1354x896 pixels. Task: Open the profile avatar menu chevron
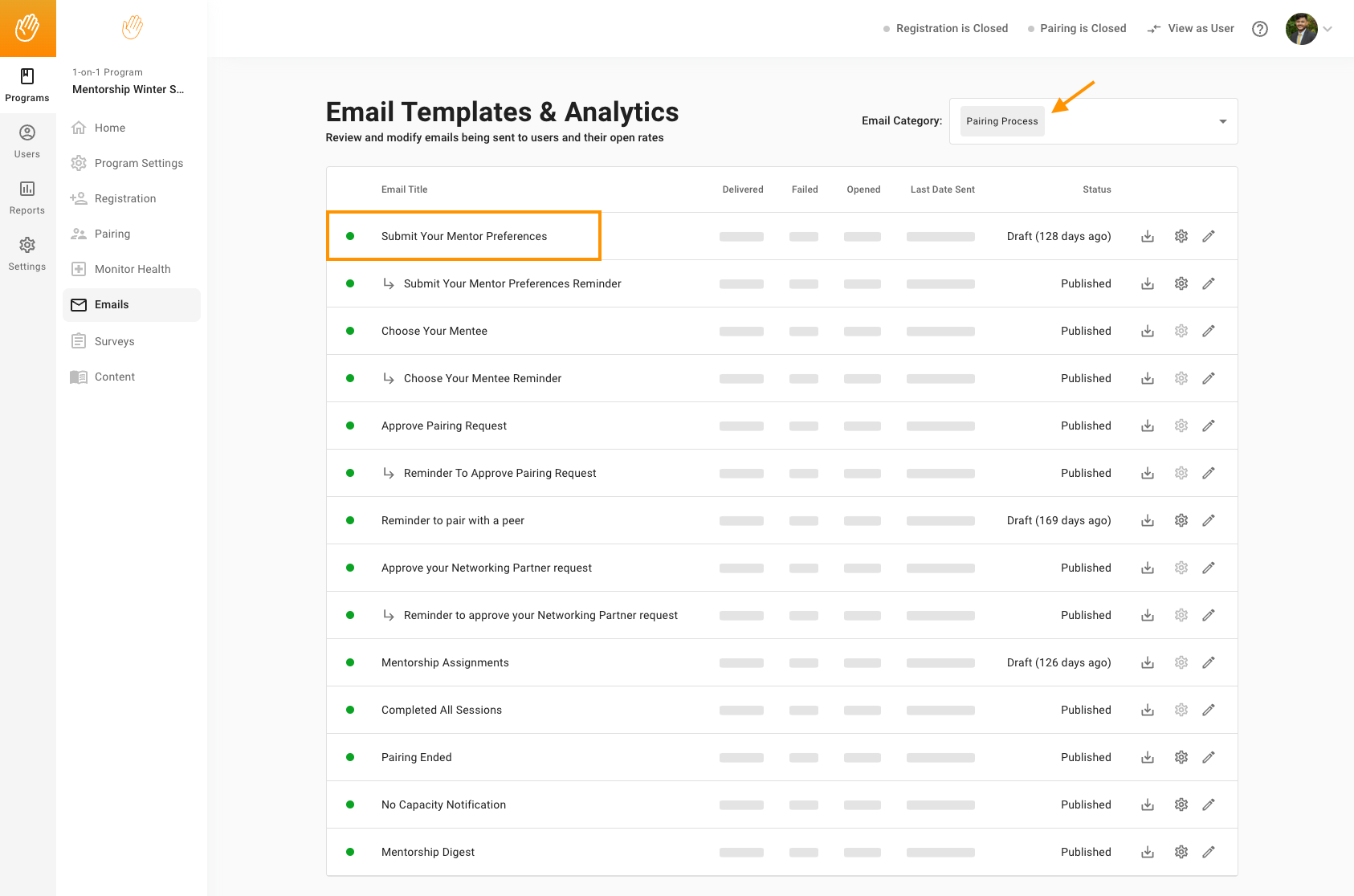point(1328,29)
